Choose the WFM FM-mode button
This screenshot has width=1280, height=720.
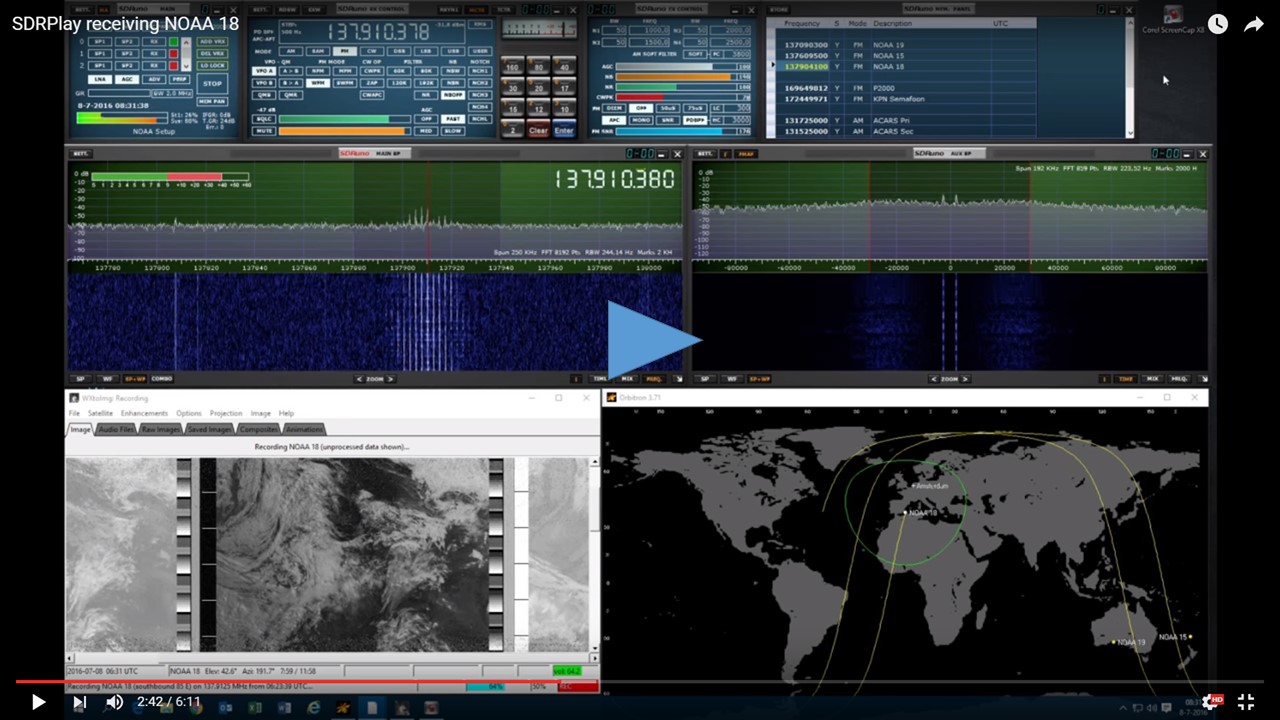click(318, 83)
